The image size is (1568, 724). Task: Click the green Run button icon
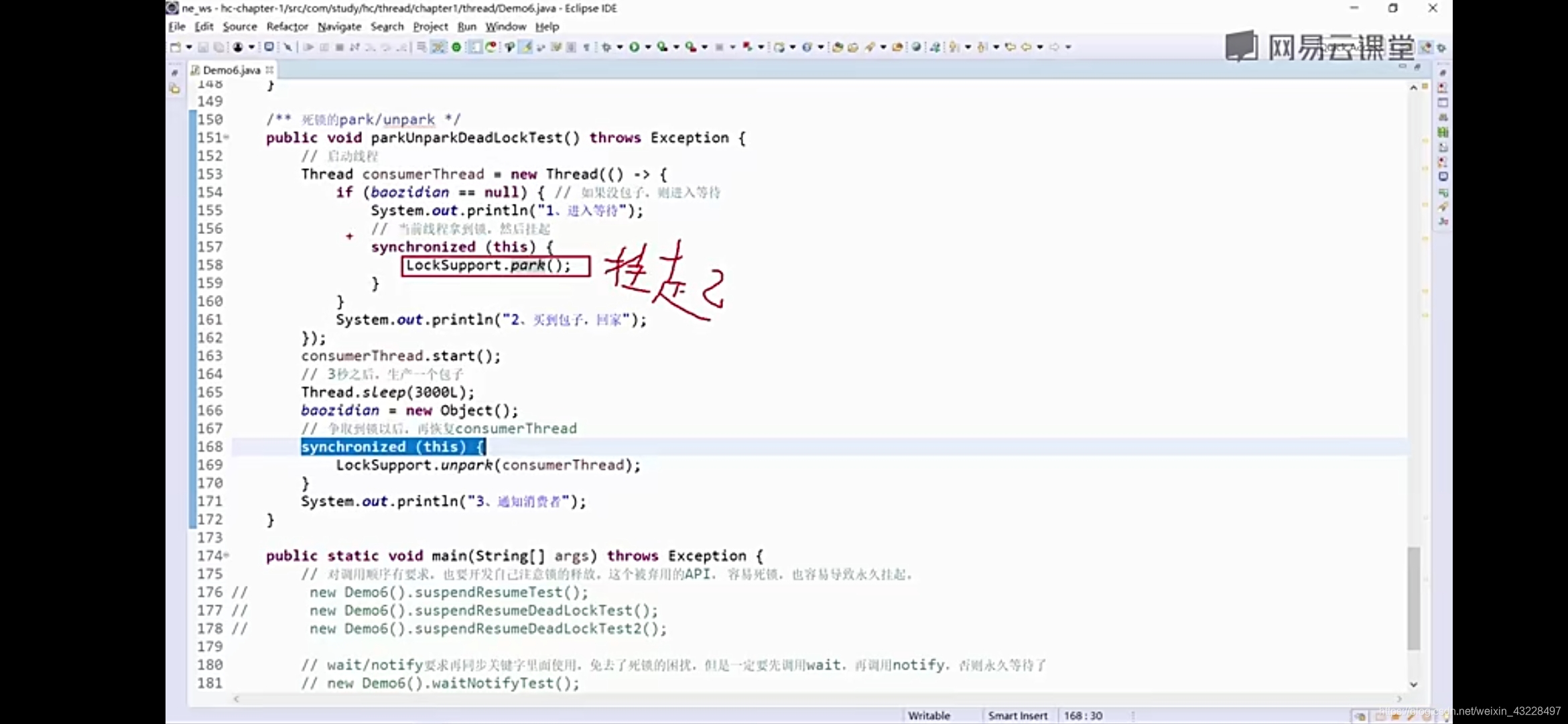pyautogui.click(x=634, y=47)
